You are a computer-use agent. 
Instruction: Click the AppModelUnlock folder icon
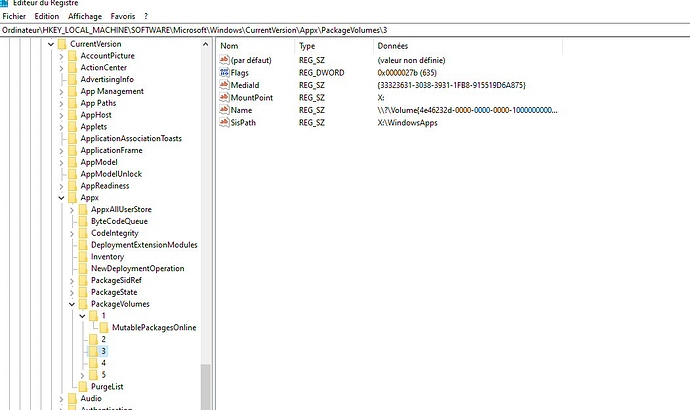click(73, 174)
